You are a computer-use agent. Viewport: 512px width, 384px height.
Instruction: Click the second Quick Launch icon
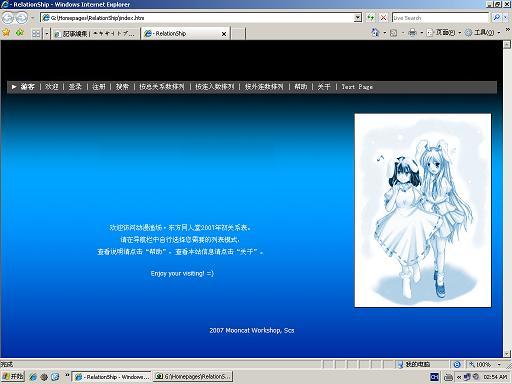click(44, 377)
